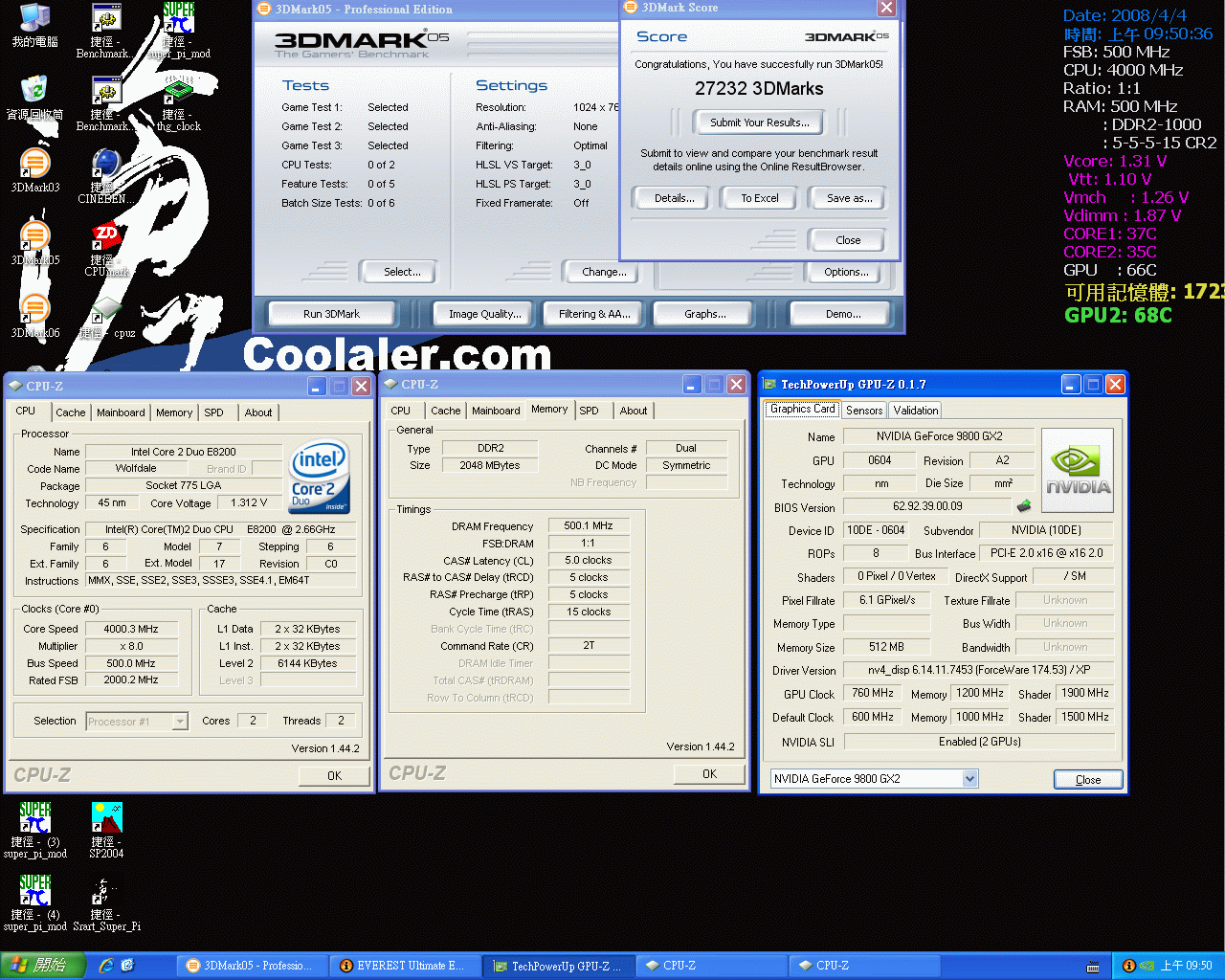Open the super_pi_mod (3) shortcut

(35, 831)
